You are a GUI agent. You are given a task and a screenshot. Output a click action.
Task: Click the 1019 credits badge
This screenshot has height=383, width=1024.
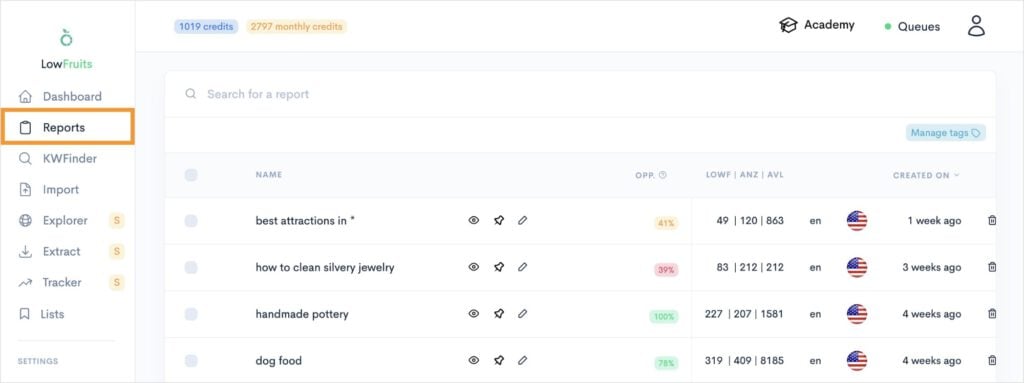206,27
